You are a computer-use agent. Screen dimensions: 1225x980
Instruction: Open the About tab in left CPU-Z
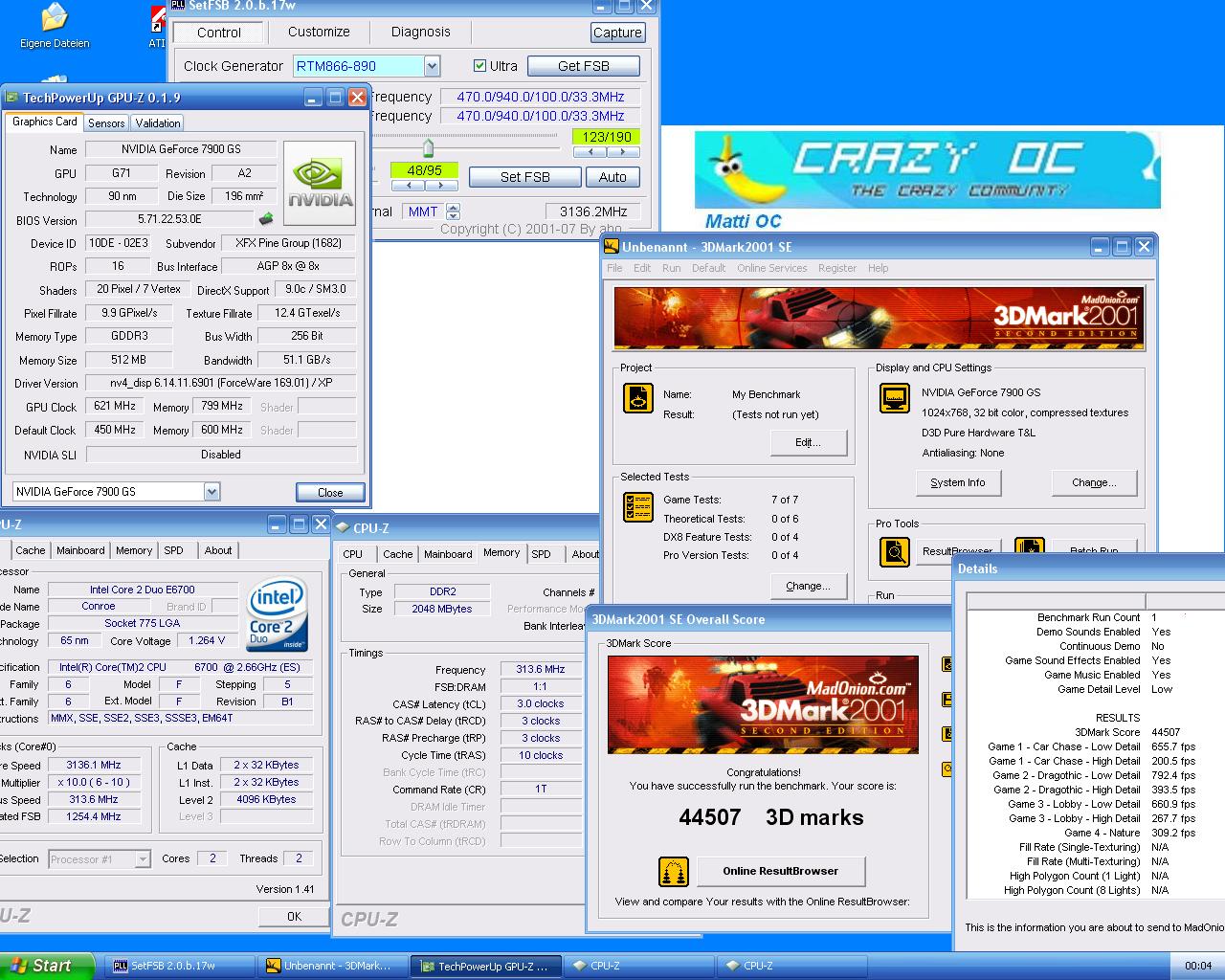point(218,550)
